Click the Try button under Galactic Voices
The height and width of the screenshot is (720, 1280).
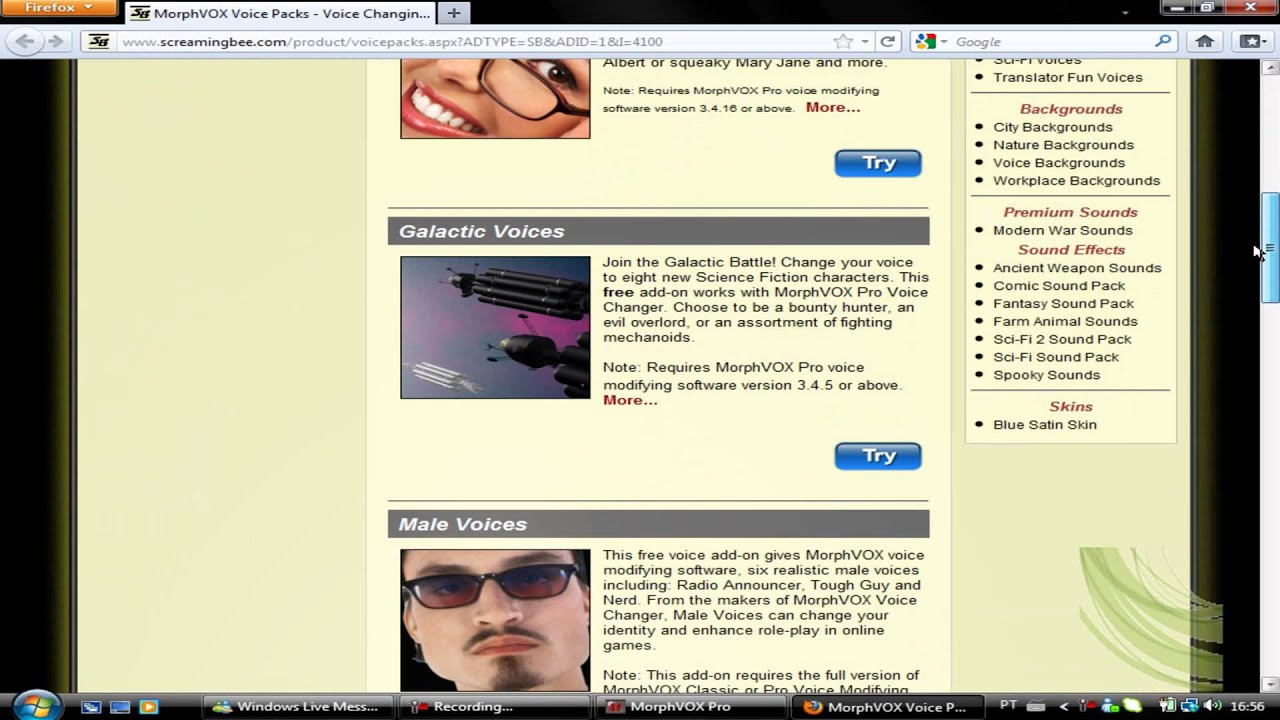click(x=878, y=456)
